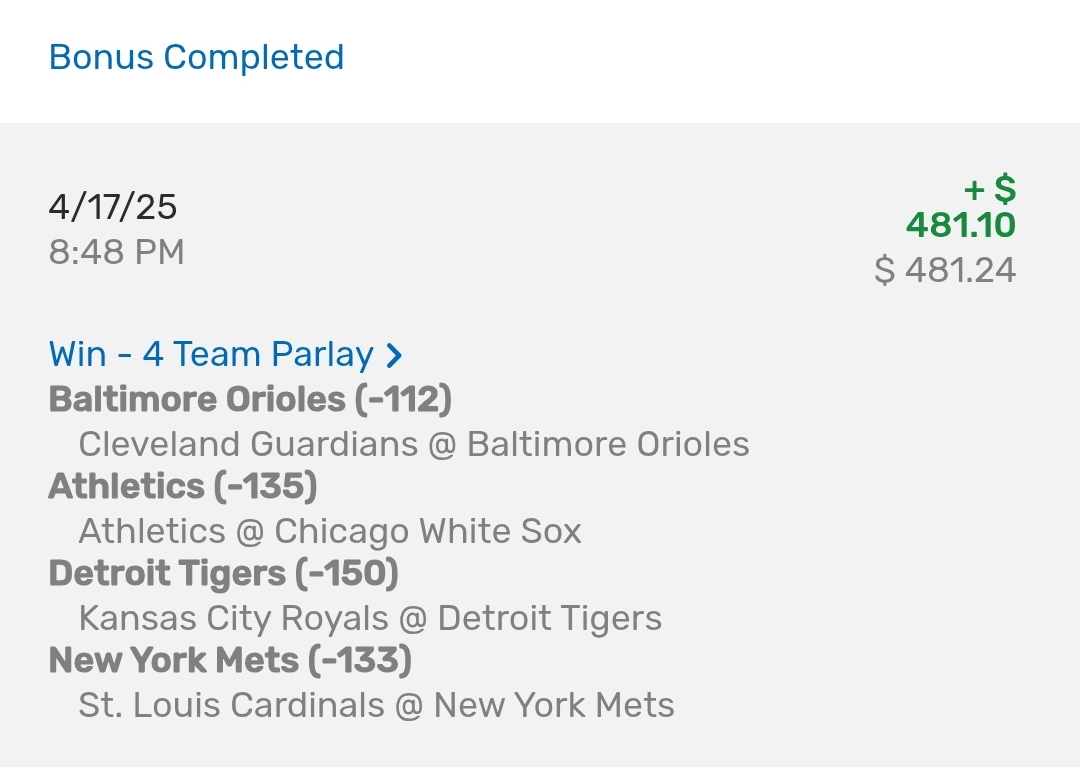The height and width of the screenshot is (767, 1080).
Task: Select the green 481.10 winnings amount
Action: tap(960, 225)
